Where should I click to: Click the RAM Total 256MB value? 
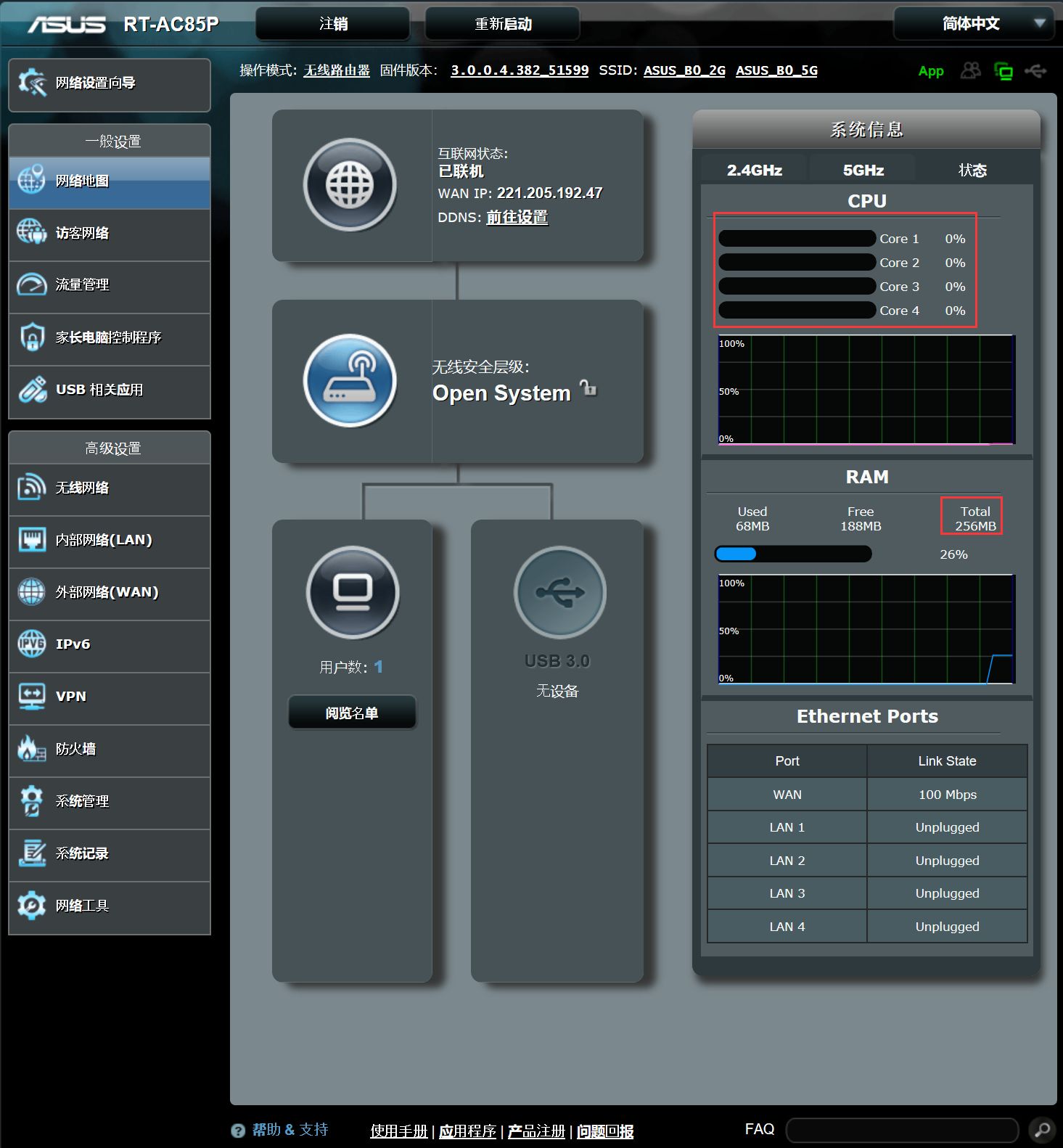[975, 526]
